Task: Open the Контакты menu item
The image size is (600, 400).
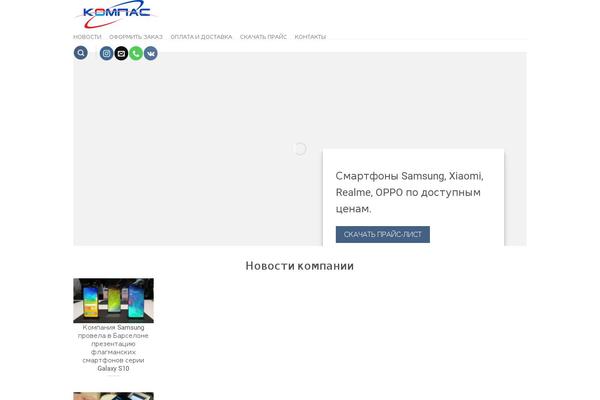Action: tap(310, 37)
